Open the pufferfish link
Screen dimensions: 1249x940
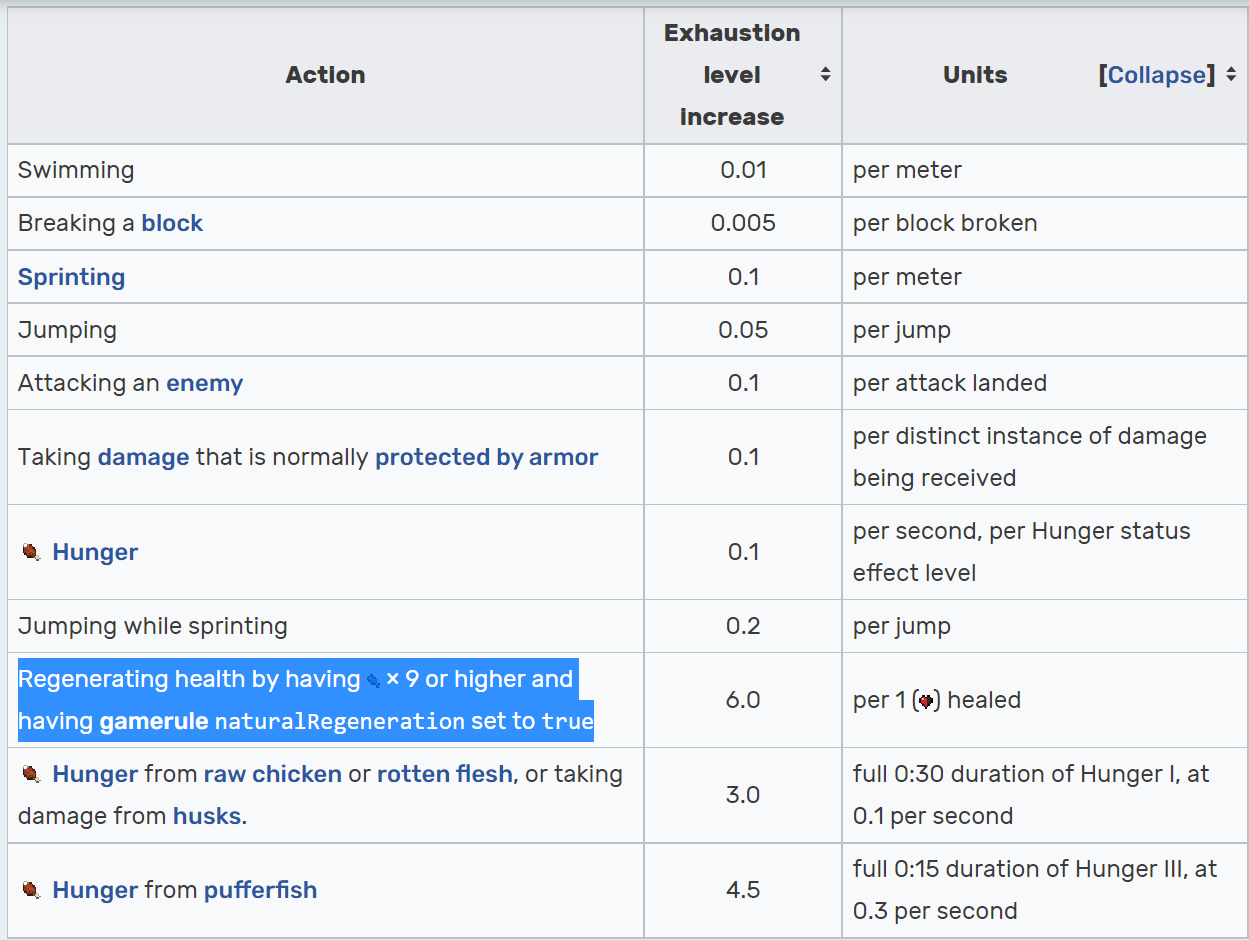click(260, 890)
